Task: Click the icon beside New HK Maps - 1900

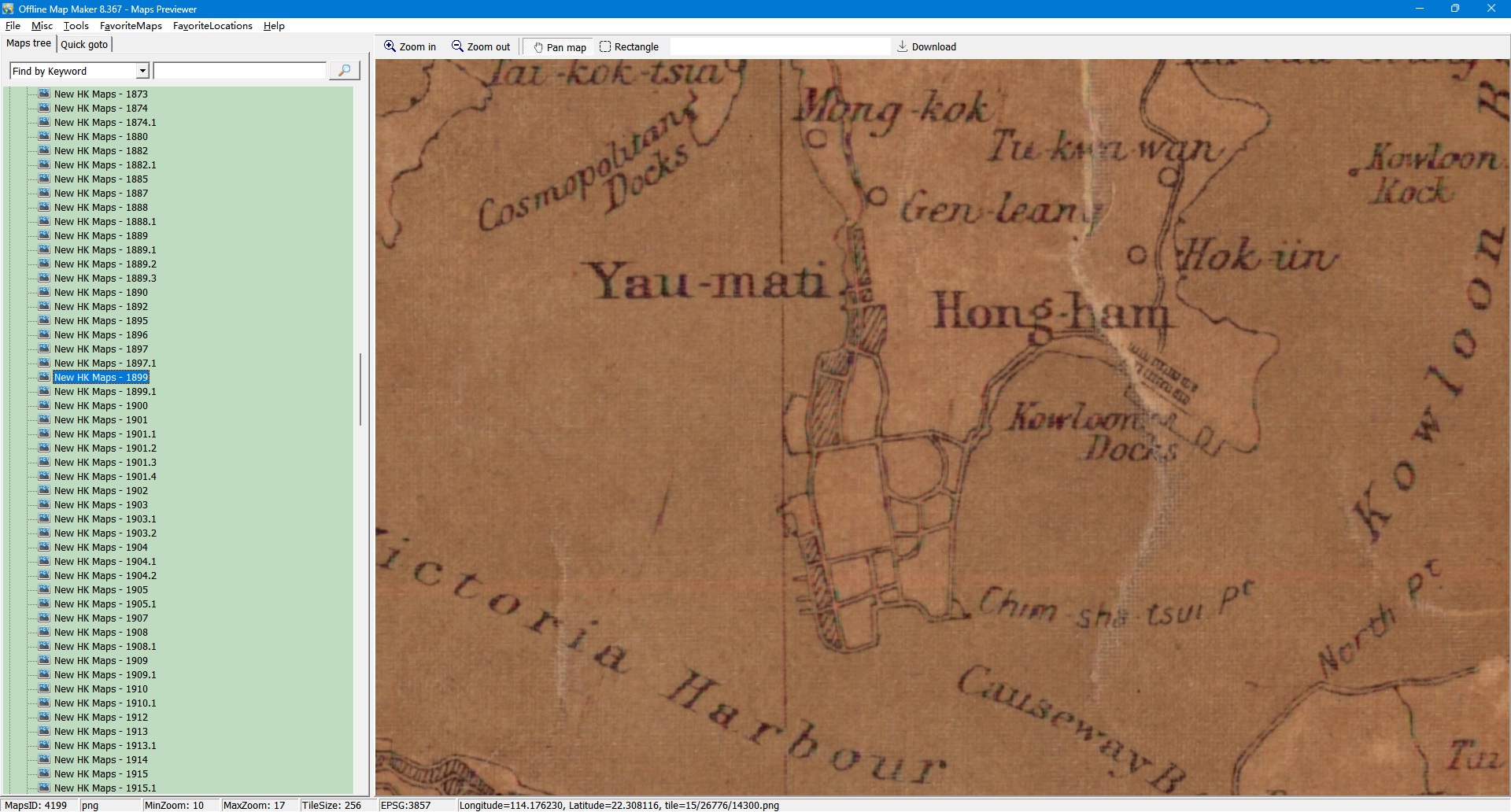Action: (45, 405)
